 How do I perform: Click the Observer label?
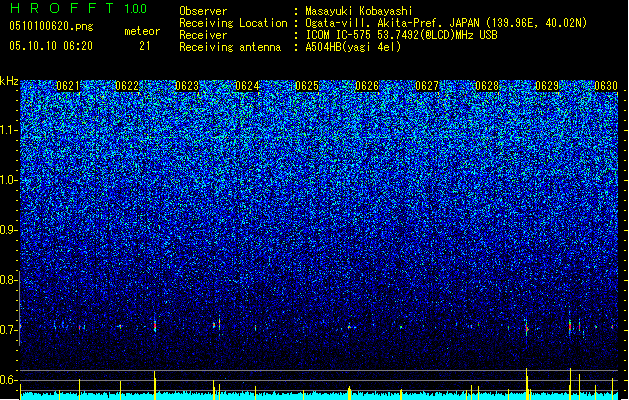click(x=203, y=11)
